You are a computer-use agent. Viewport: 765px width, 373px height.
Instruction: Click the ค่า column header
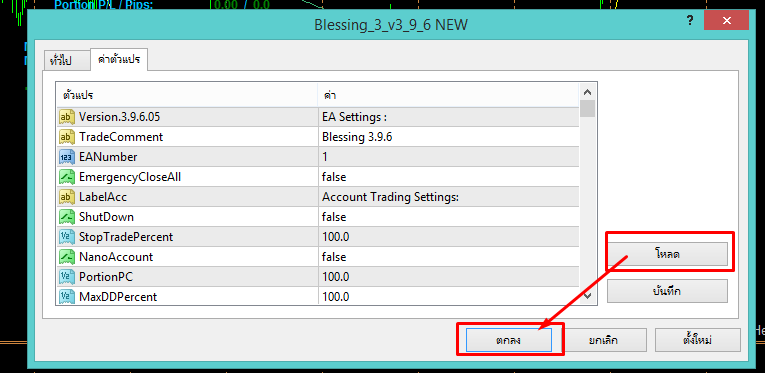pyautogui.click(x=448, y=95)
